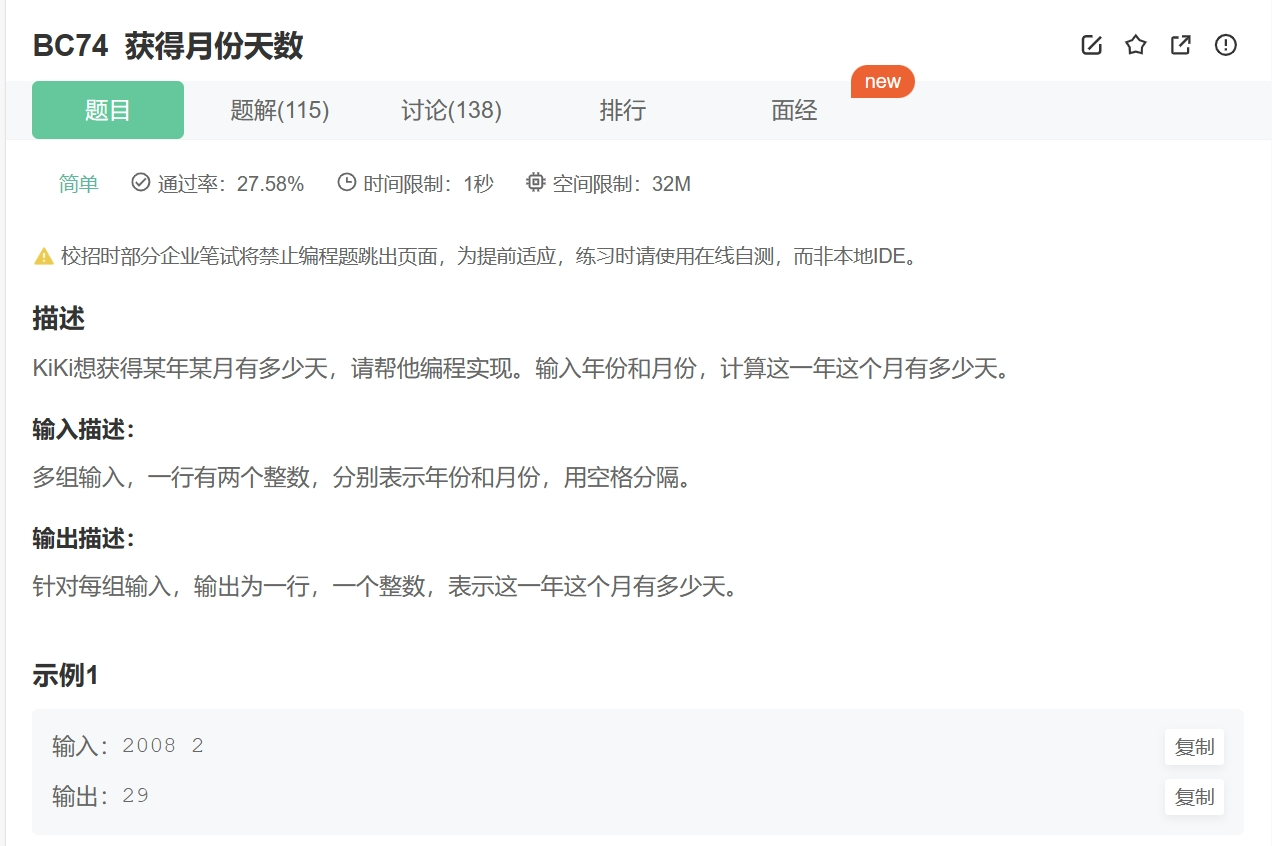Select the 排行 tab

pyautogui.click(x=622, y=110)
